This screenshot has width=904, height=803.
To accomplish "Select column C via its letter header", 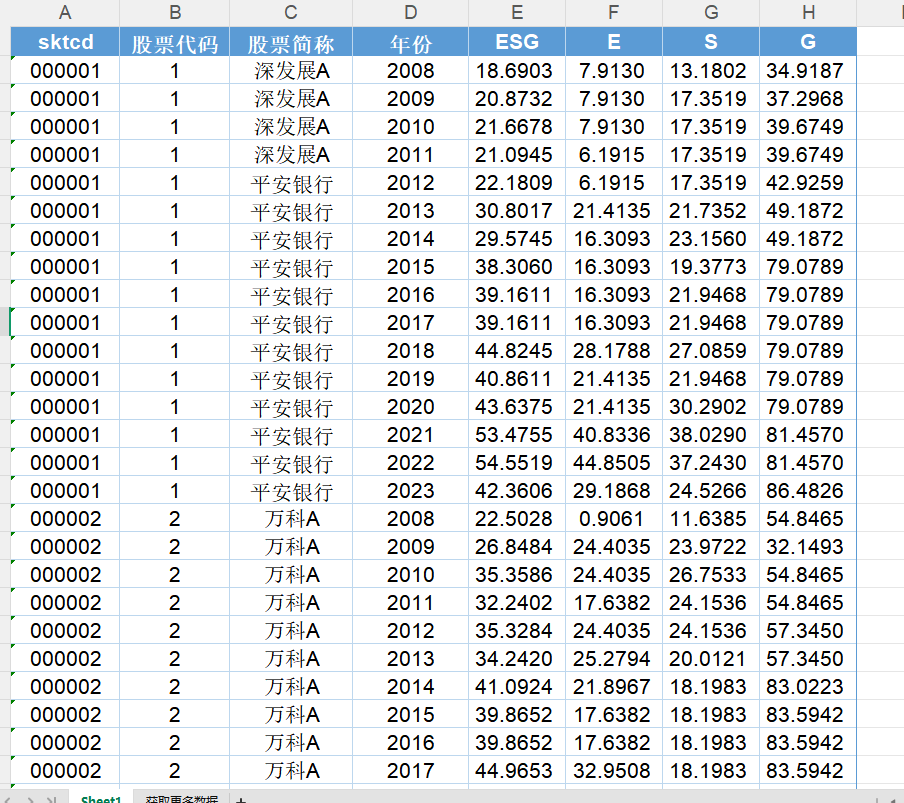I will tap(291, 13).
